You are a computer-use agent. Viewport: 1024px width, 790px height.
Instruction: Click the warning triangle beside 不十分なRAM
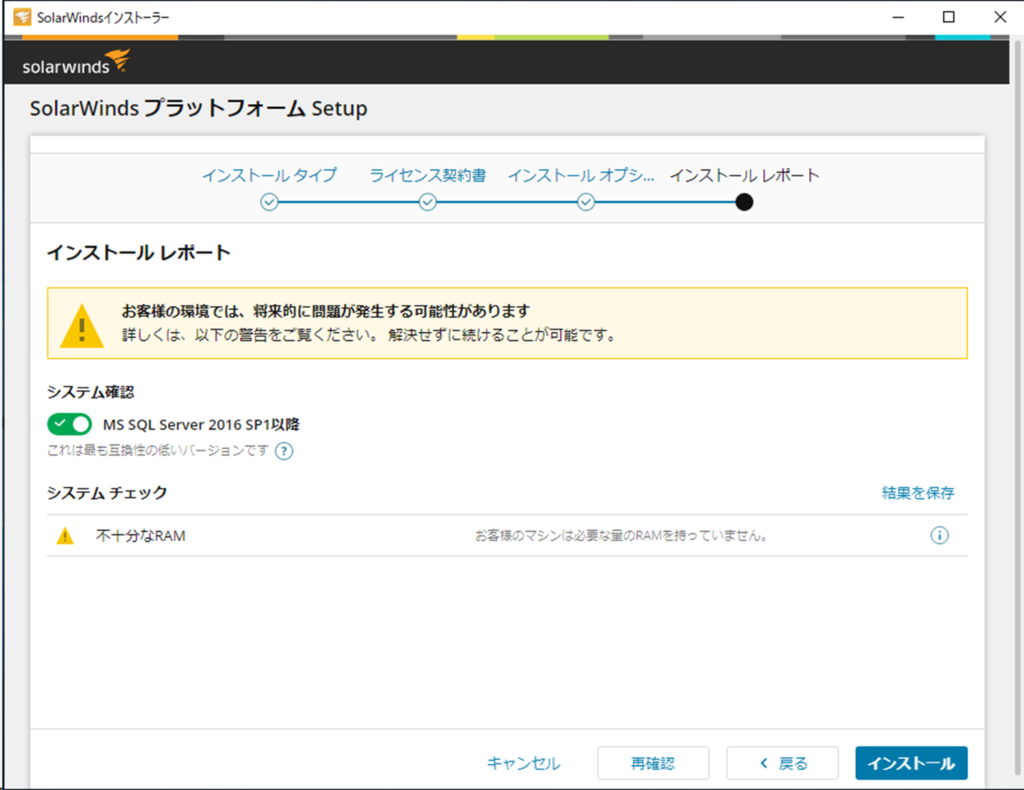65,536
